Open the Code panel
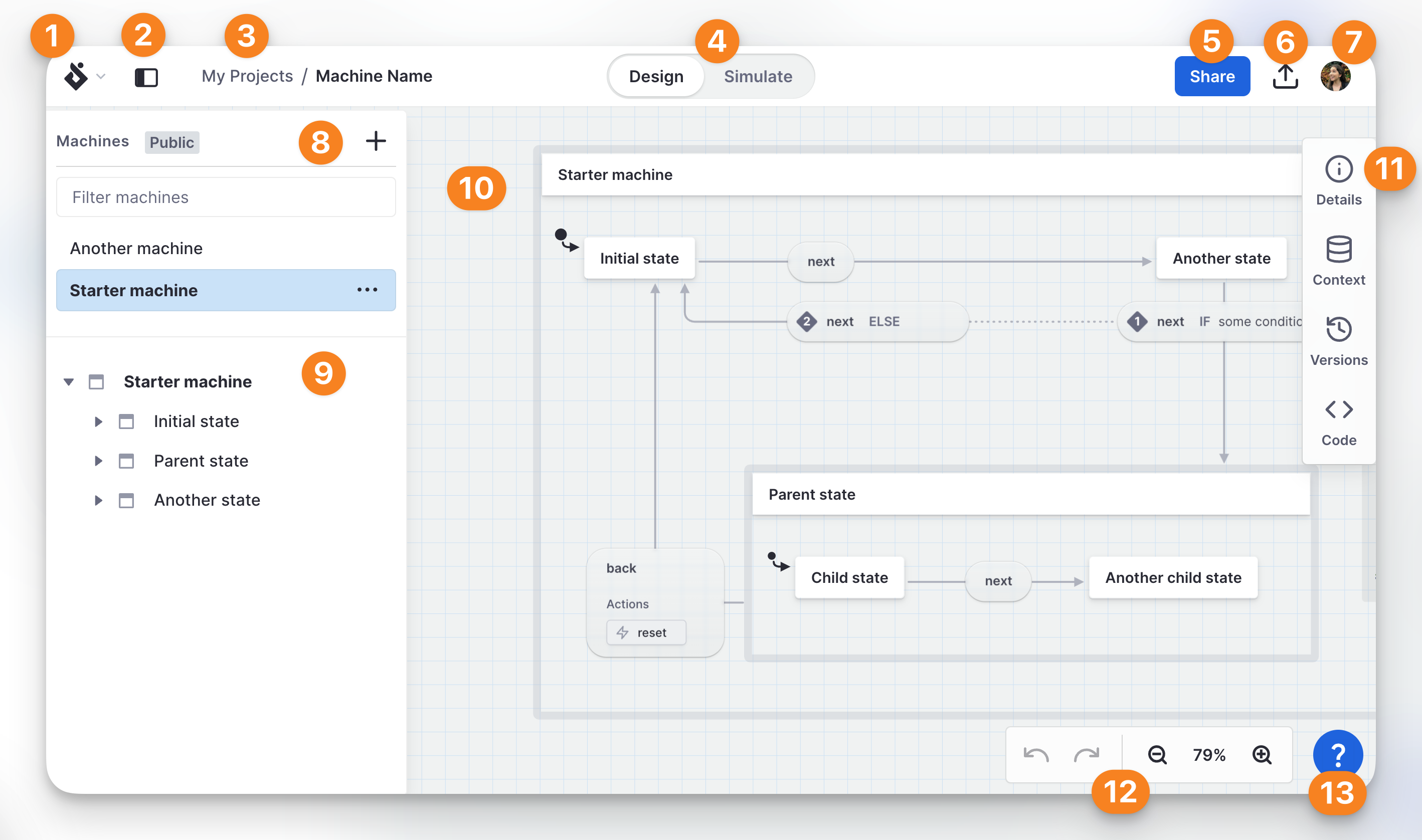1422x840 pixels. (1338, 420)
